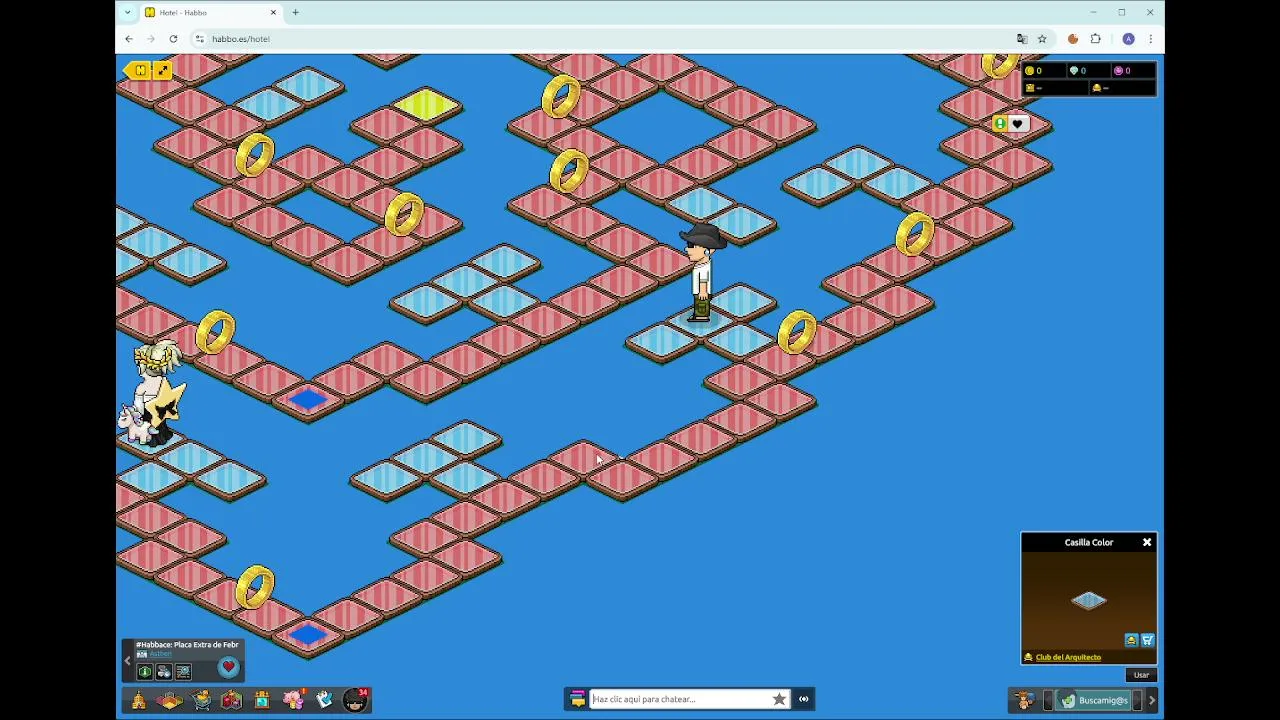This screenshot has height=720, width=1280.
Task: Click the translate page icon
Action: click(1022, 39)
